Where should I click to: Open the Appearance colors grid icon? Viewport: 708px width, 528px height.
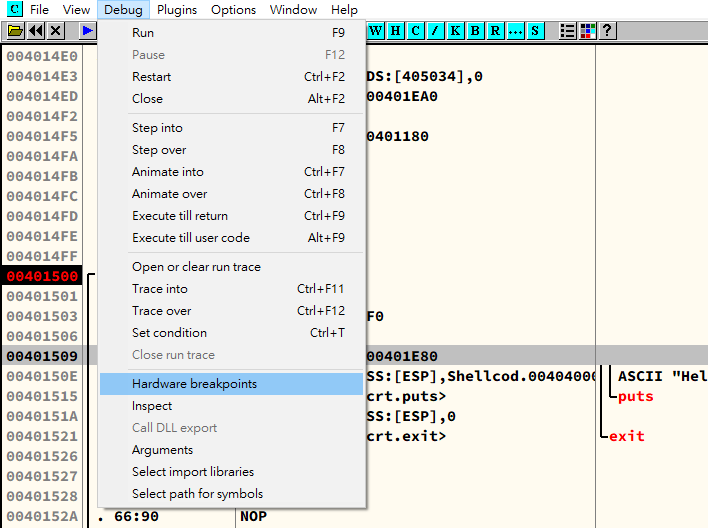pyautogui.click(x=587, y=31)
